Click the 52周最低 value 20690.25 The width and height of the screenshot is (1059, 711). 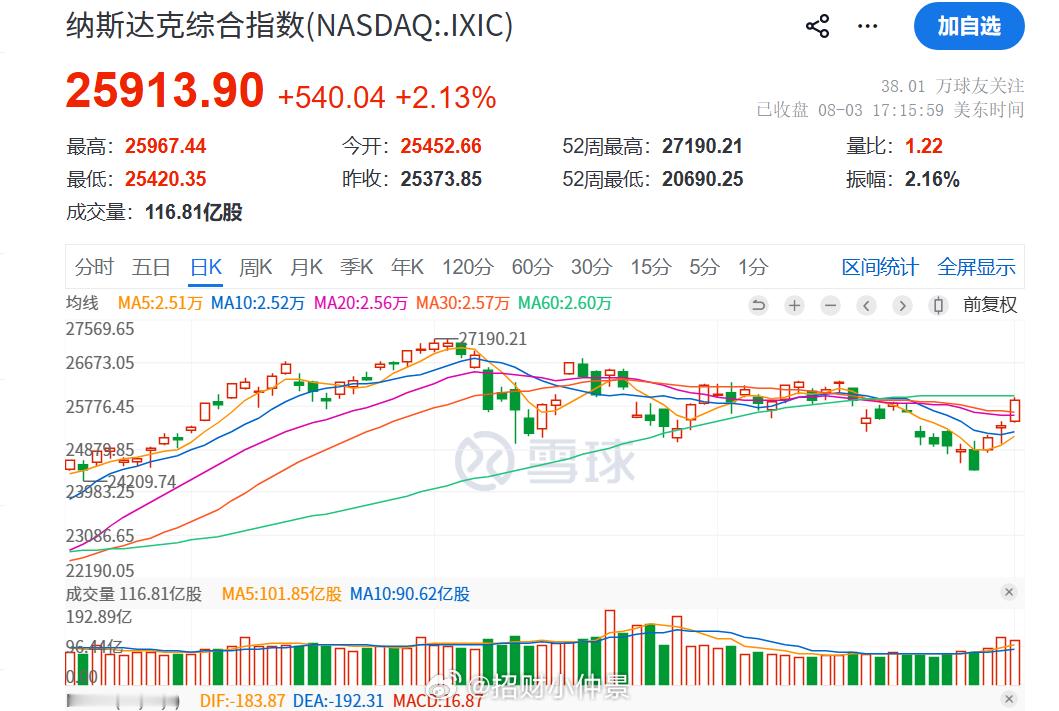click(x=702, y=179)
